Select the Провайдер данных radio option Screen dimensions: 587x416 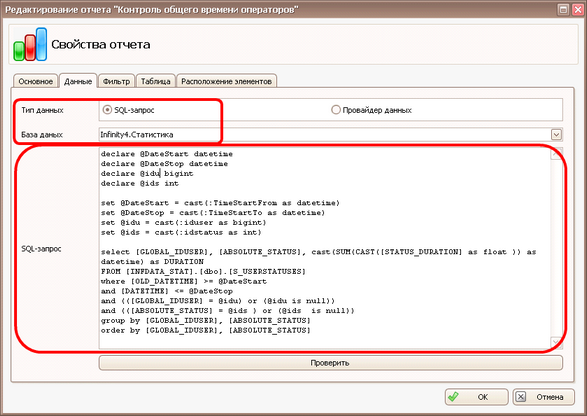[x=336, y=110]
